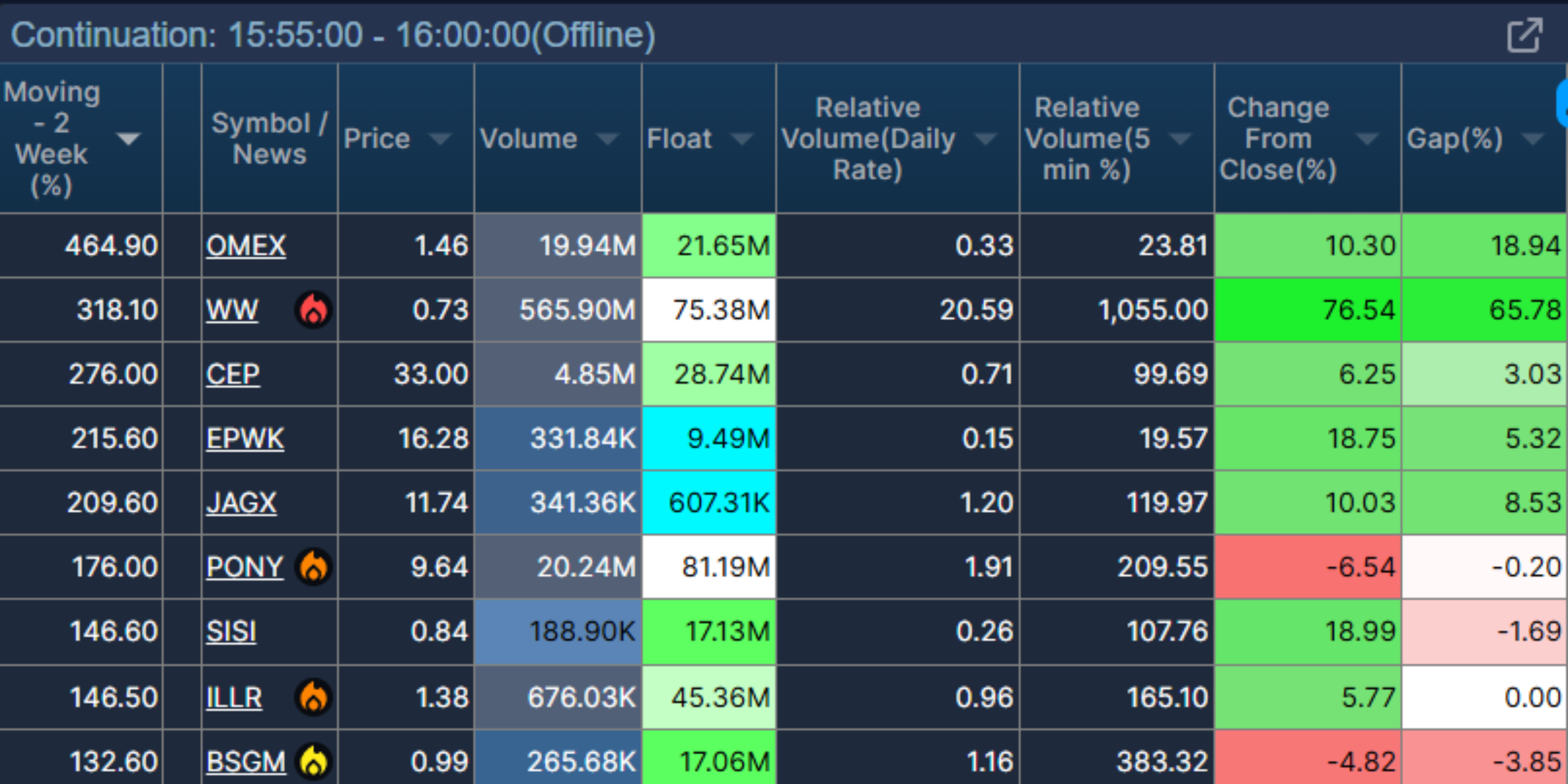Pop out the Continuation scanner window
The image size is (1568, 784).
click(x=1525, y=35)
